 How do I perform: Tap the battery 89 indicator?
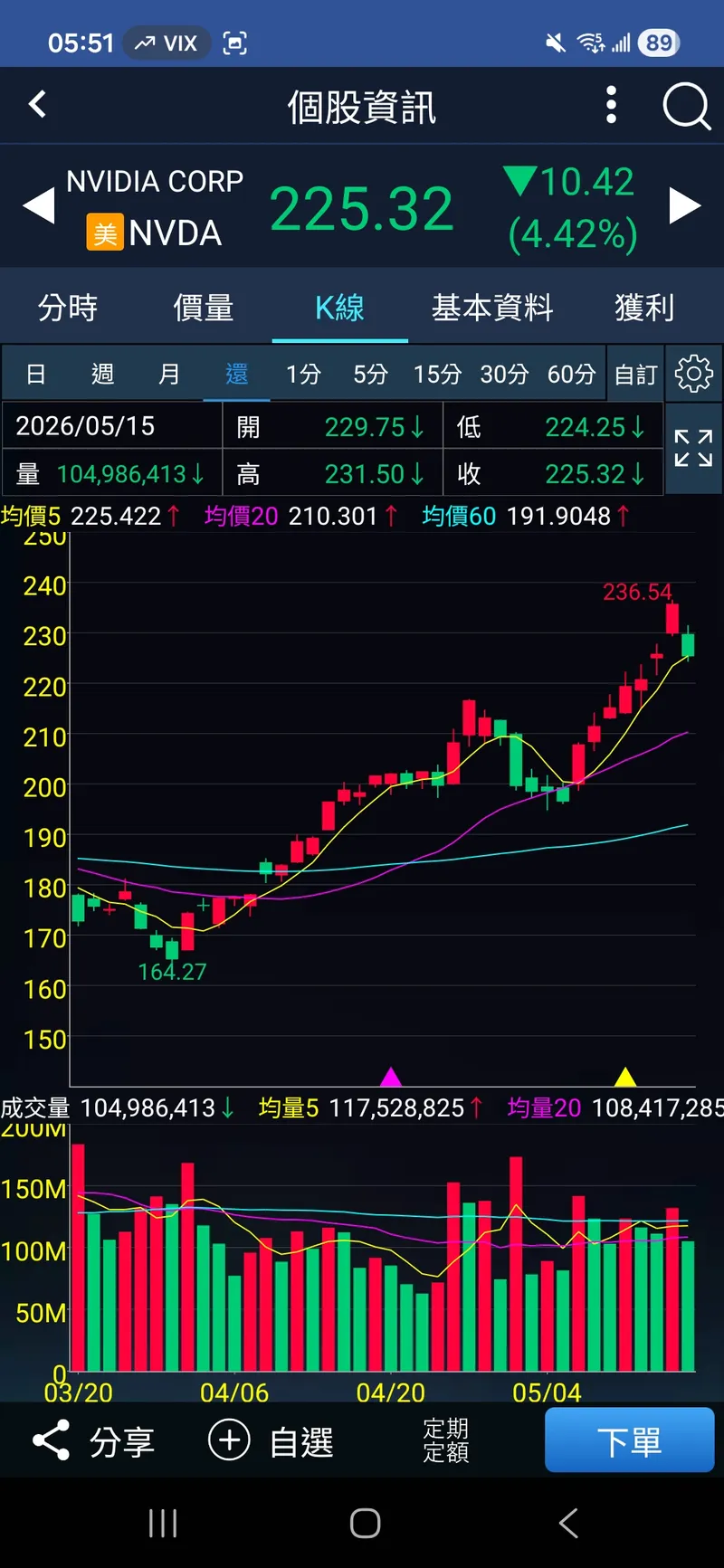[659, 43]
